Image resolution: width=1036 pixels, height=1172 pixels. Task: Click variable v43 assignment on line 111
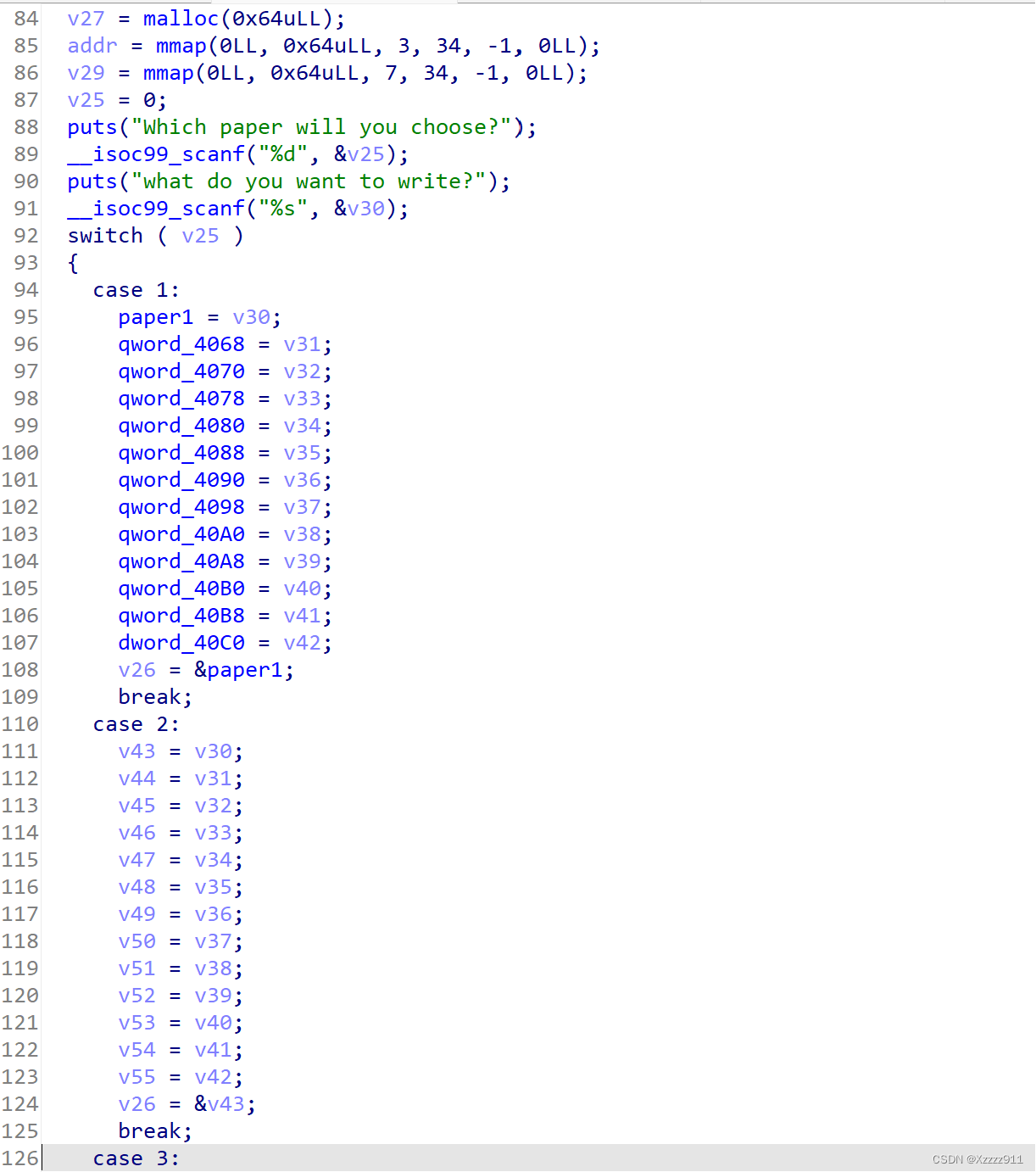point(136,751)
